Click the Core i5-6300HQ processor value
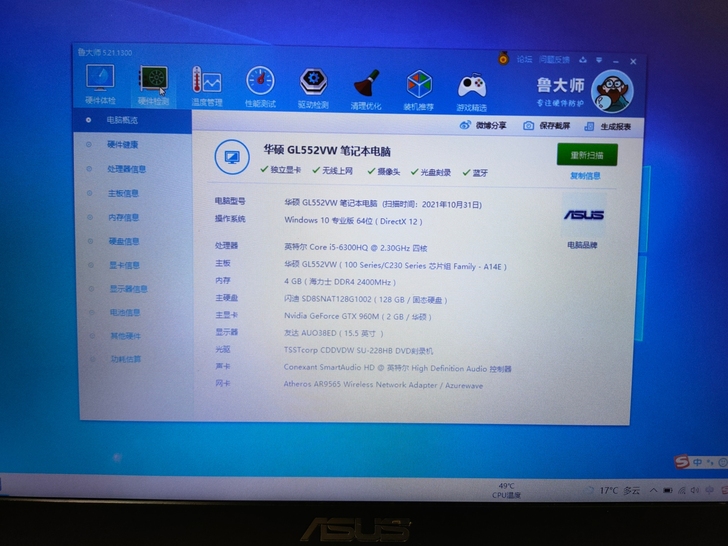This screenshot has width=728, height=546. coord(356,247)
